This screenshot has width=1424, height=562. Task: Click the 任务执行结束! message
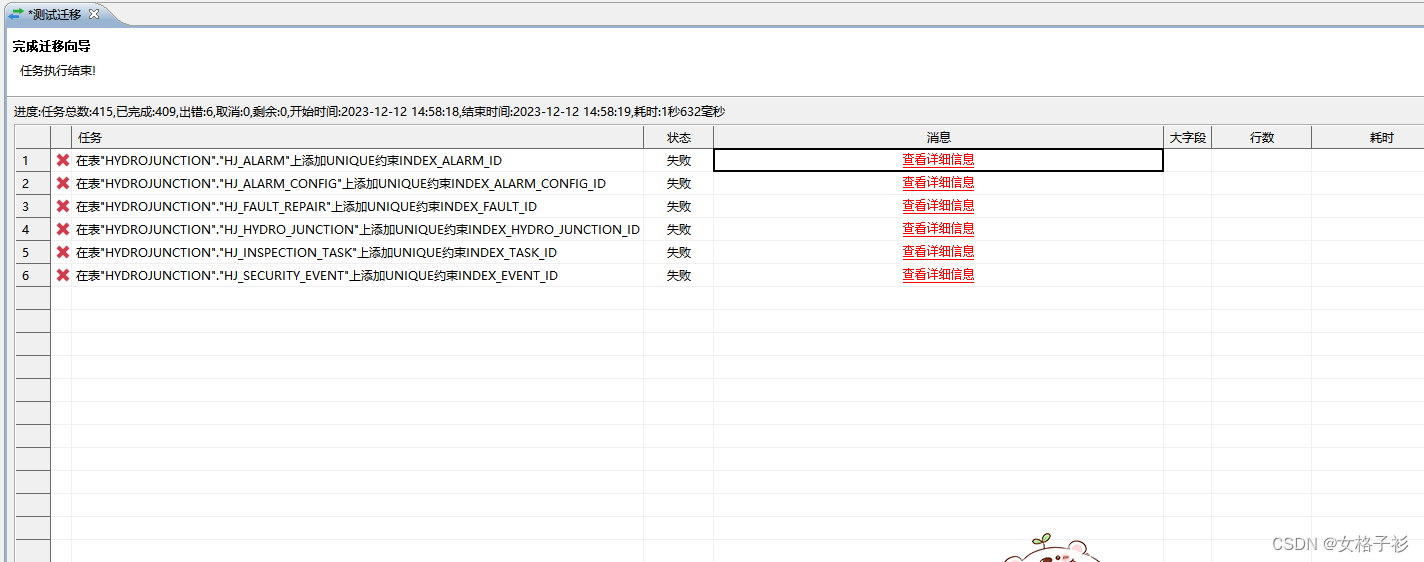coord(58,71)
